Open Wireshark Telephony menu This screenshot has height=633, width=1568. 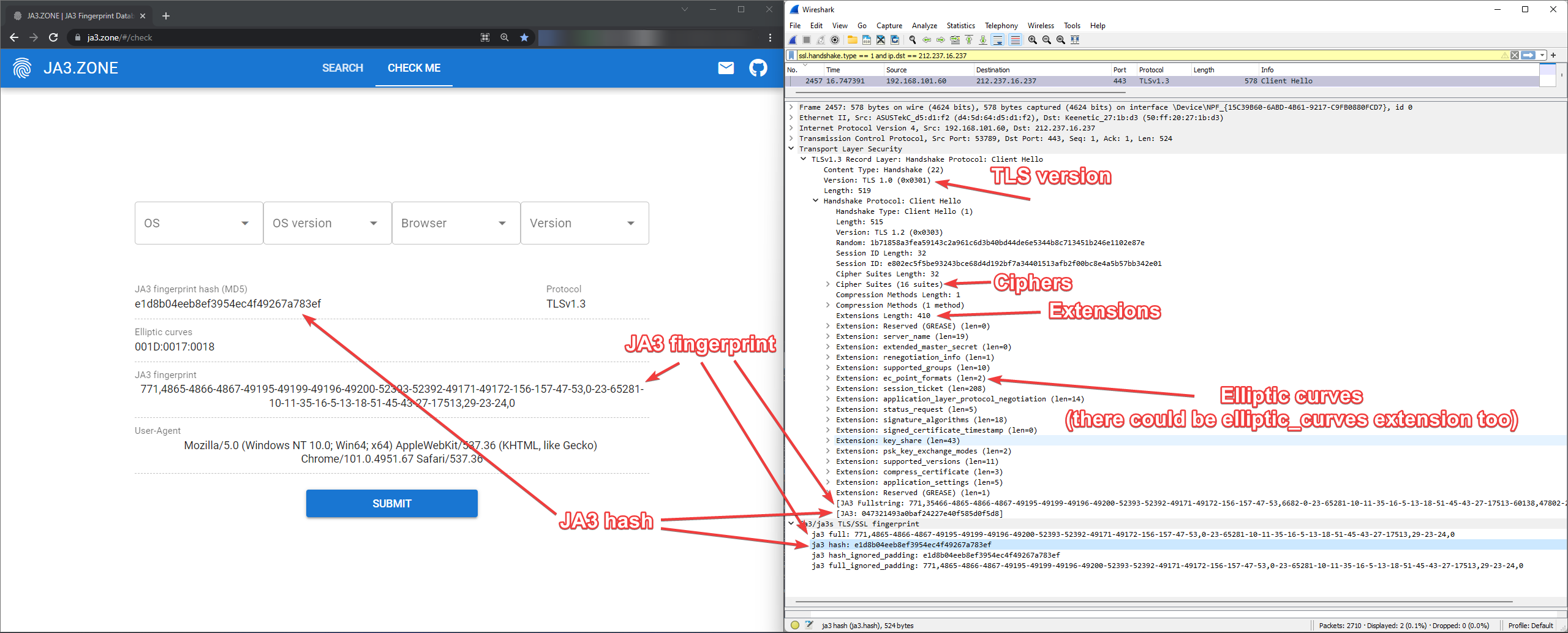(1001, 26)
